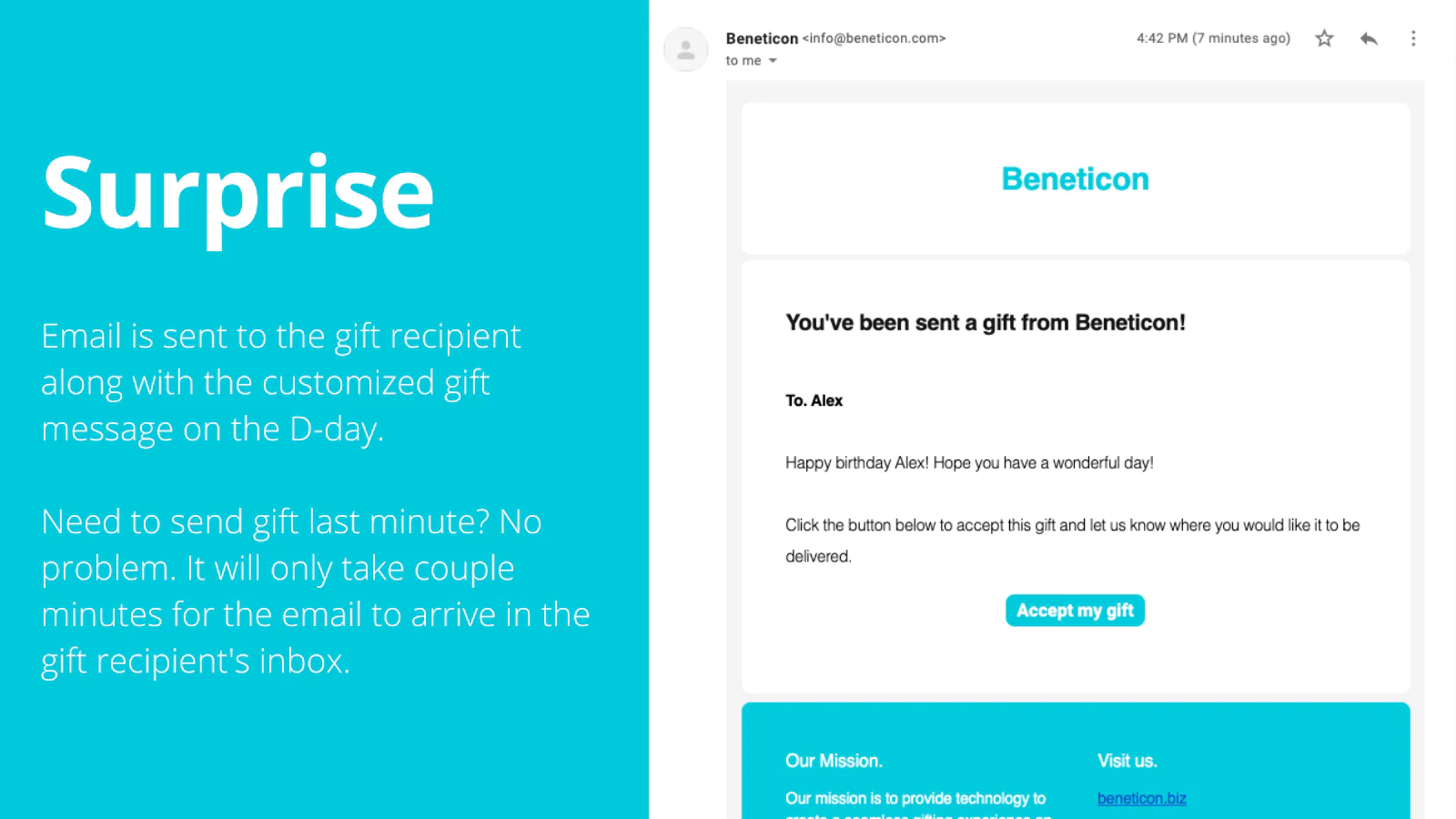
Task: Click the 4:42 PM email timestamp
Action: (x=1212, y=38)
